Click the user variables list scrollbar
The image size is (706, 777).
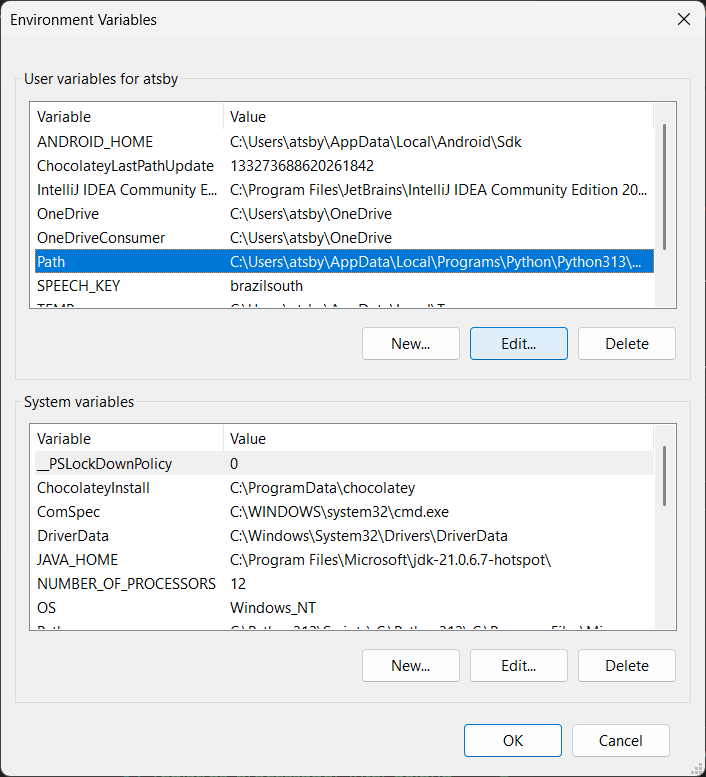pos(664,187)
